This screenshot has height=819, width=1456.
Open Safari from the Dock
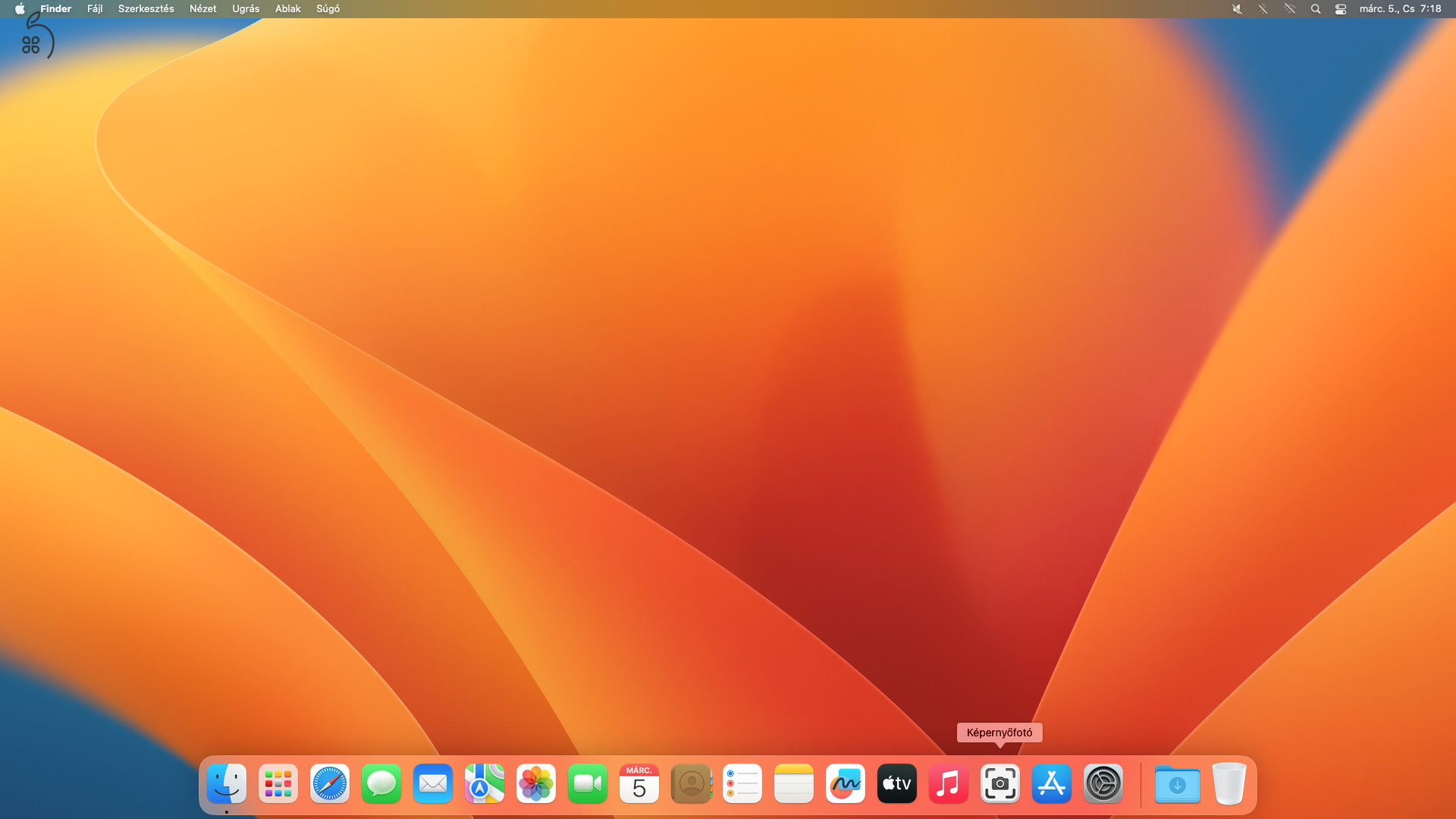pos(330,784)
